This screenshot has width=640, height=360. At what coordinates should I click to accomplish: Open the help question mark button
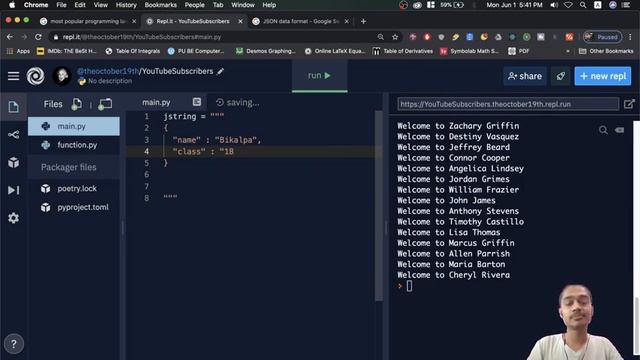point(14,344)
